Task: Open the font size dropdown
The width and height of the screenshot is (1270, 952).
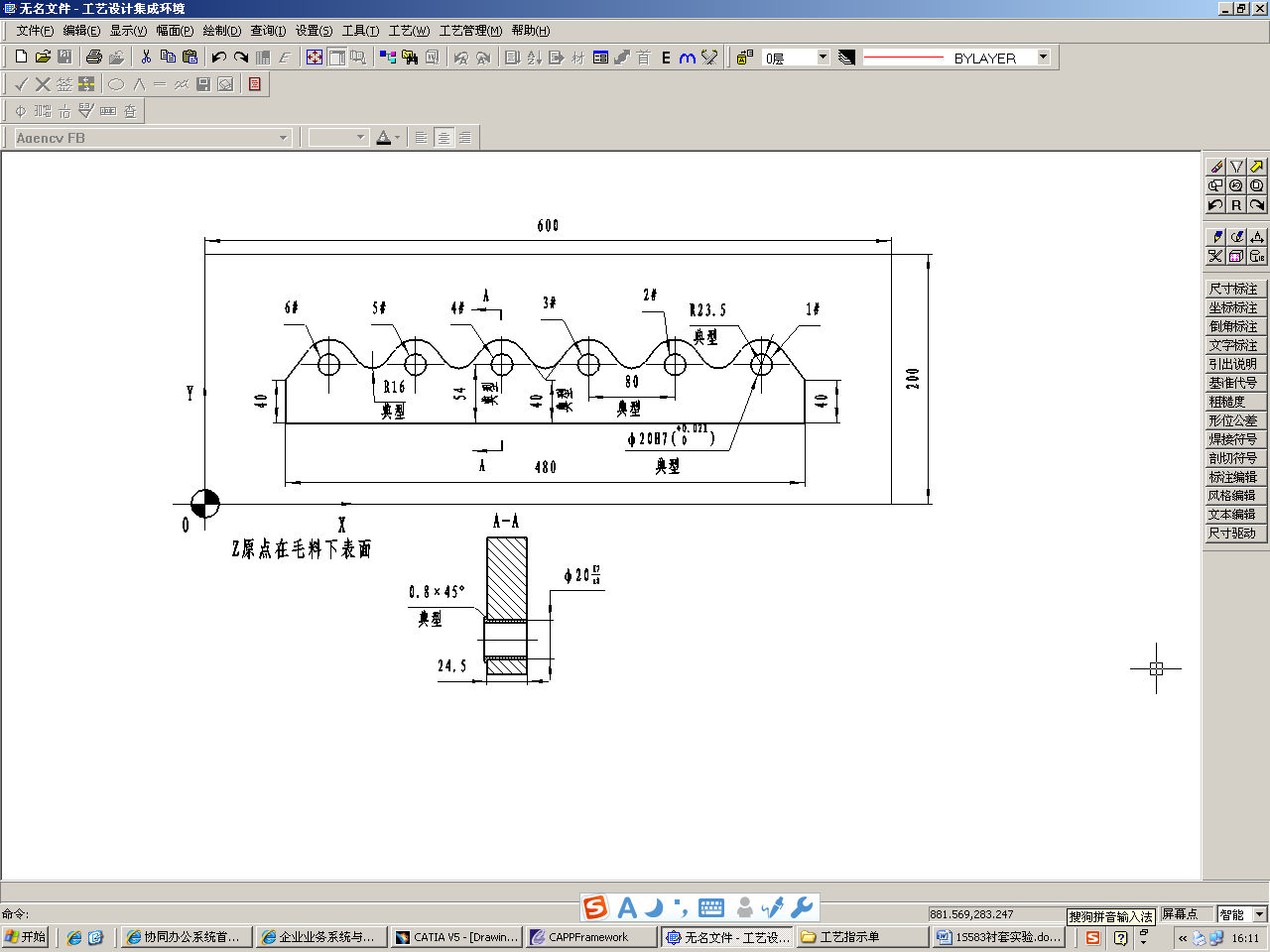Action: click(361, 138)
